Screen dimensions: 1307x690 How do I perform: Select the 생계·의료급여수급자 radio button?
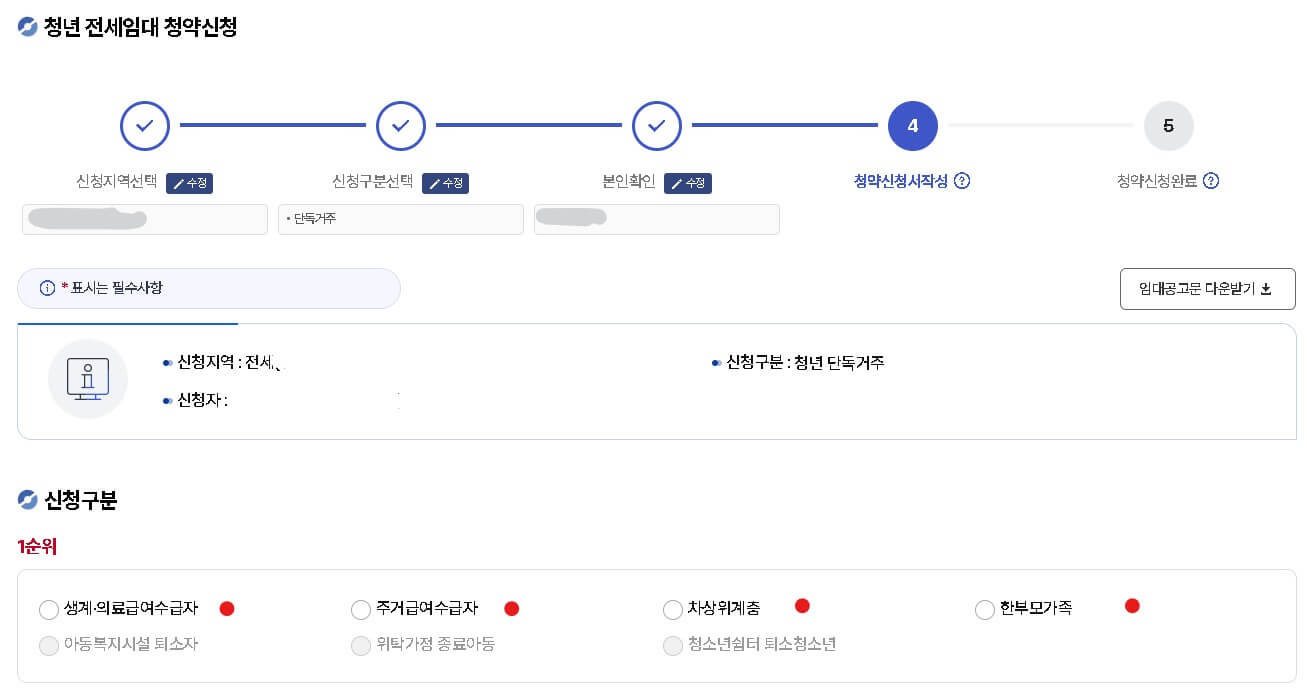[x=47, y=609]
